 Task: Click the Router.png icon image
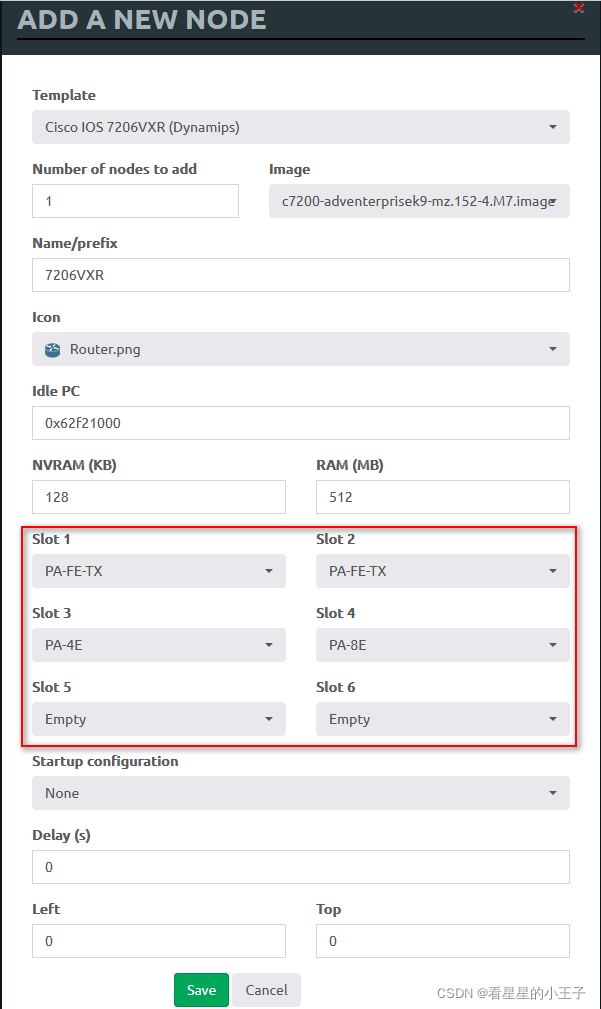(x=52, y=349)
